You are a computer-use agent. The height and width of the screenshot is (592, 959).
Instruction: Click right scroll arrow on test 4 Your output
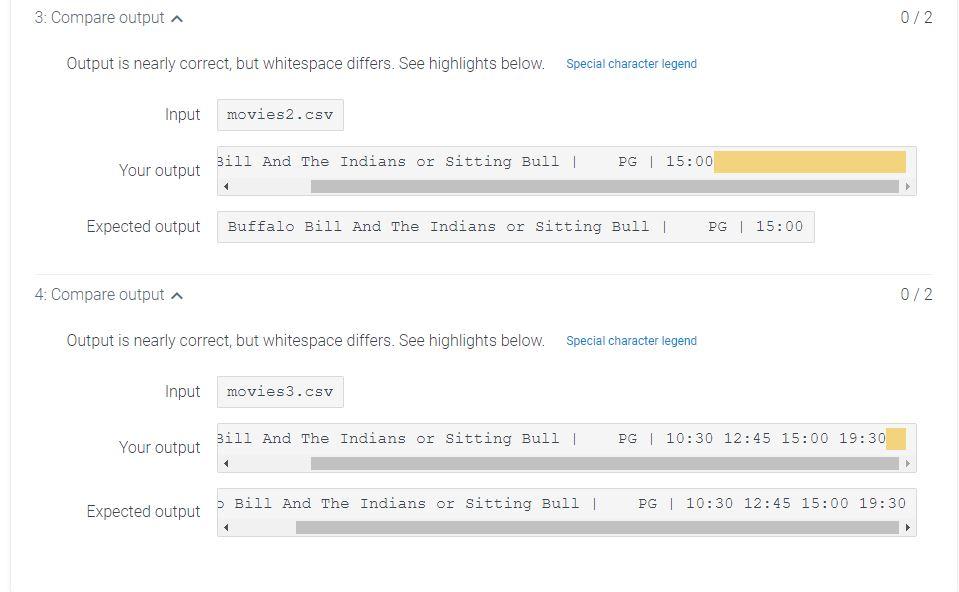[x=909, y=463]
